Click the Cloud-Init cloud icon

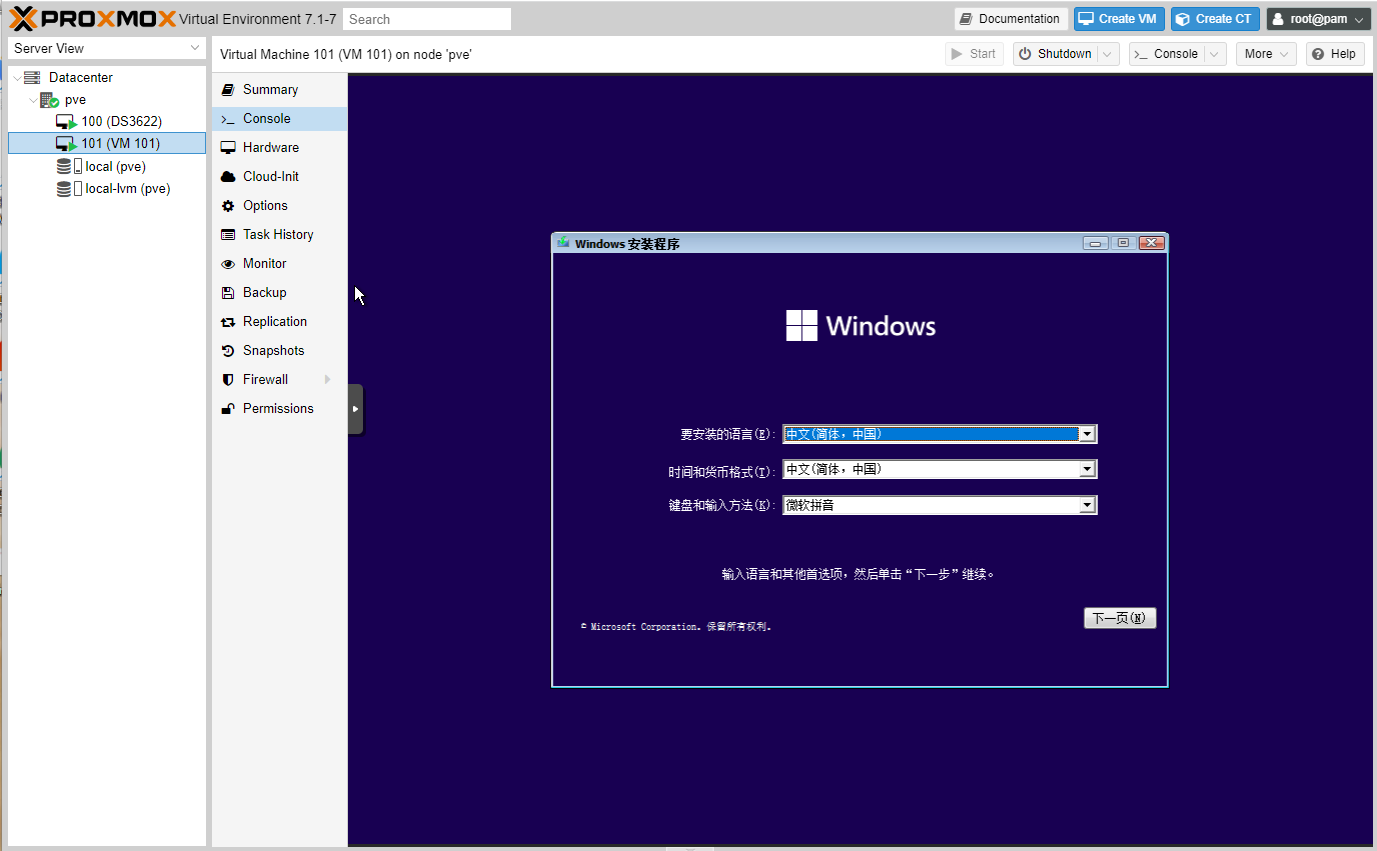tap(228, 176)
